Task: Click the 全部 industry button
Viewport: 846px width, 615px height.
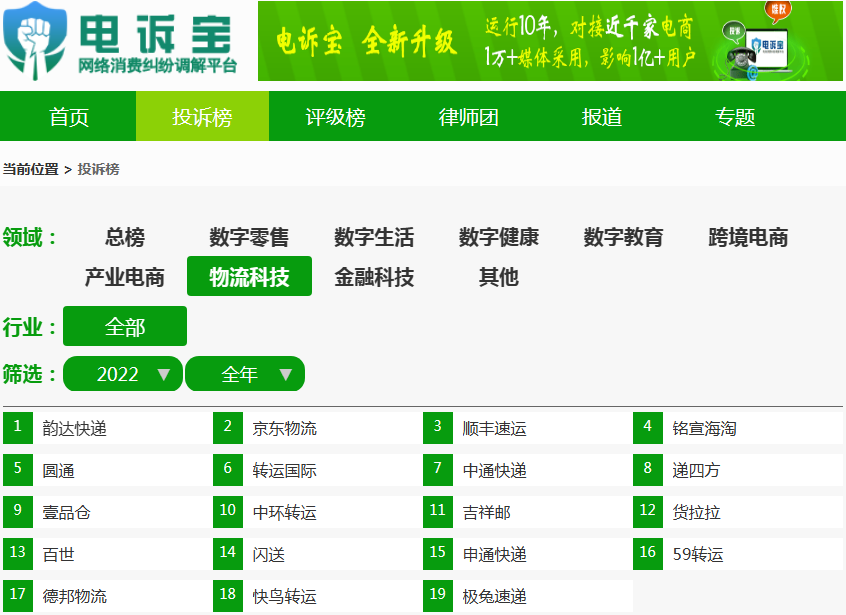Action: [125, 326]
